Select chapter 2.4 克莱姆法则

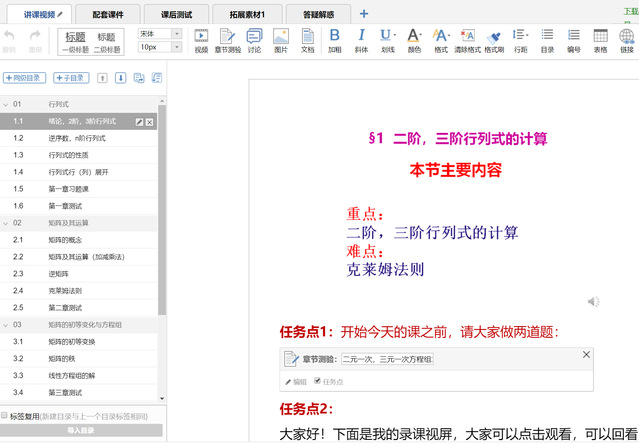pyautogui.click(x=78, y=291)
